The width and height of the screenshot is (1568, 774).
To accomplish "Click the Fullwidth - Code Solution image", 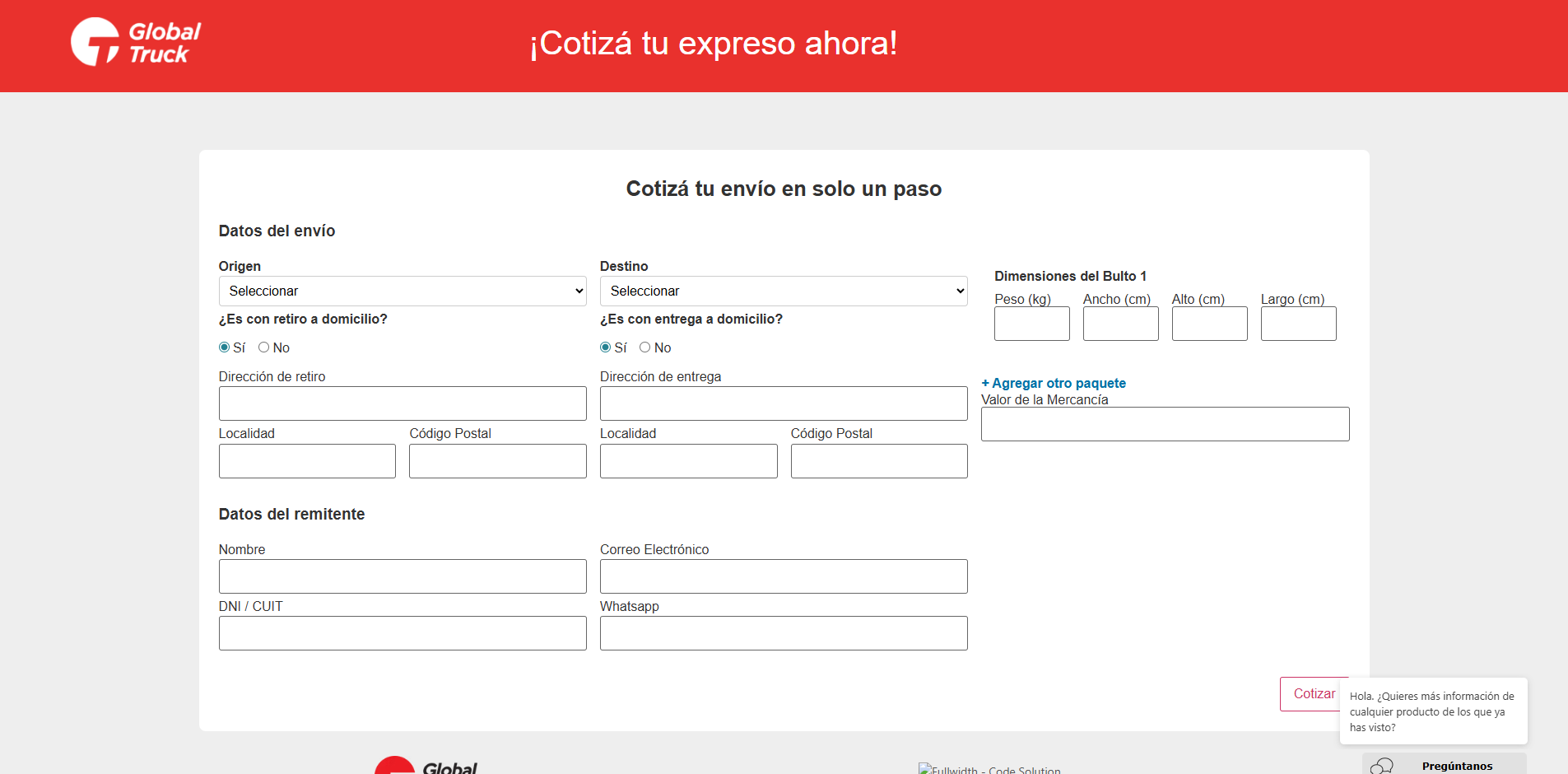I will (989, 769).
